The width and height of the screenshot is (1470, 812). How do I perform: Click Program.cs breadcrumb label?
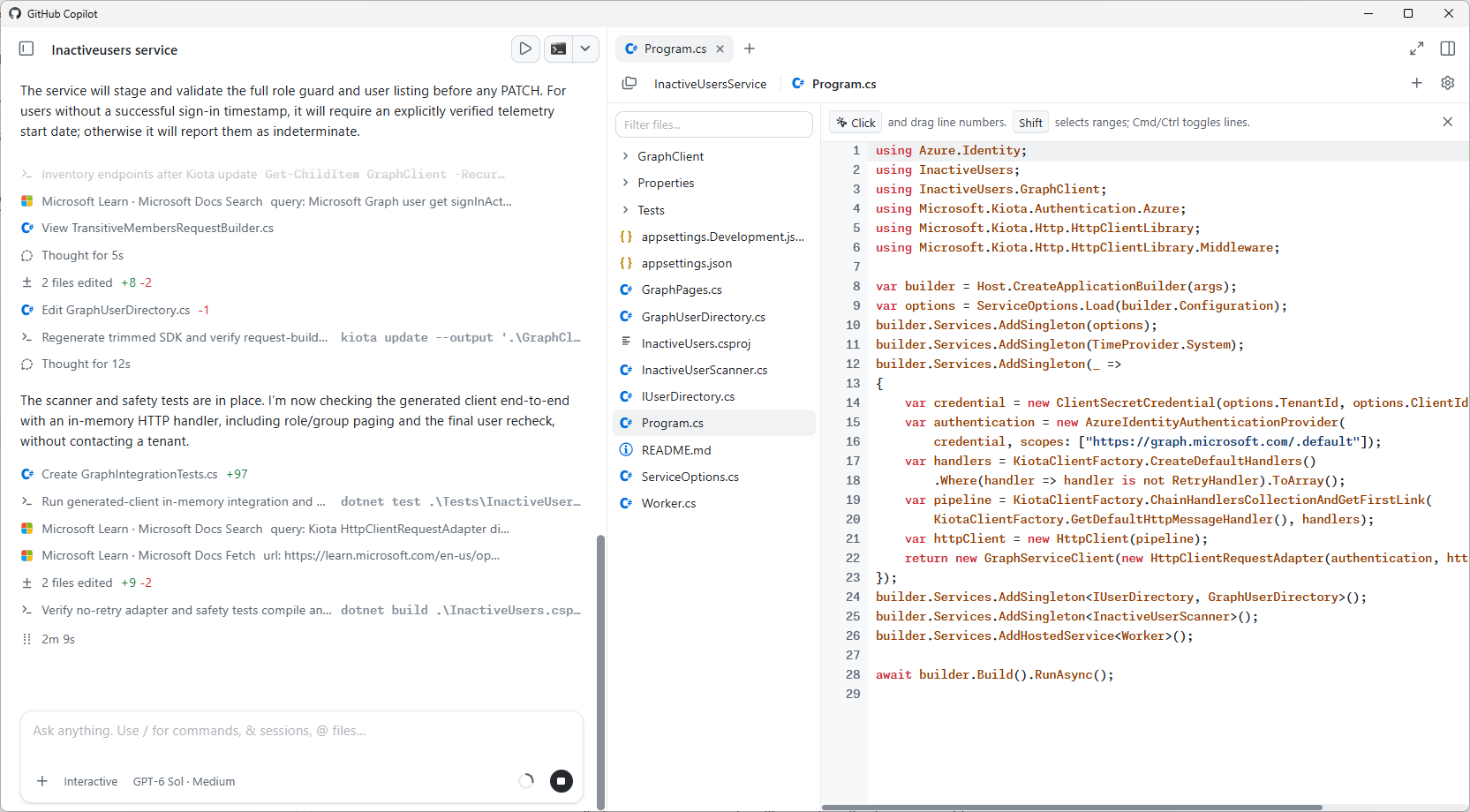tap(844, 84)
